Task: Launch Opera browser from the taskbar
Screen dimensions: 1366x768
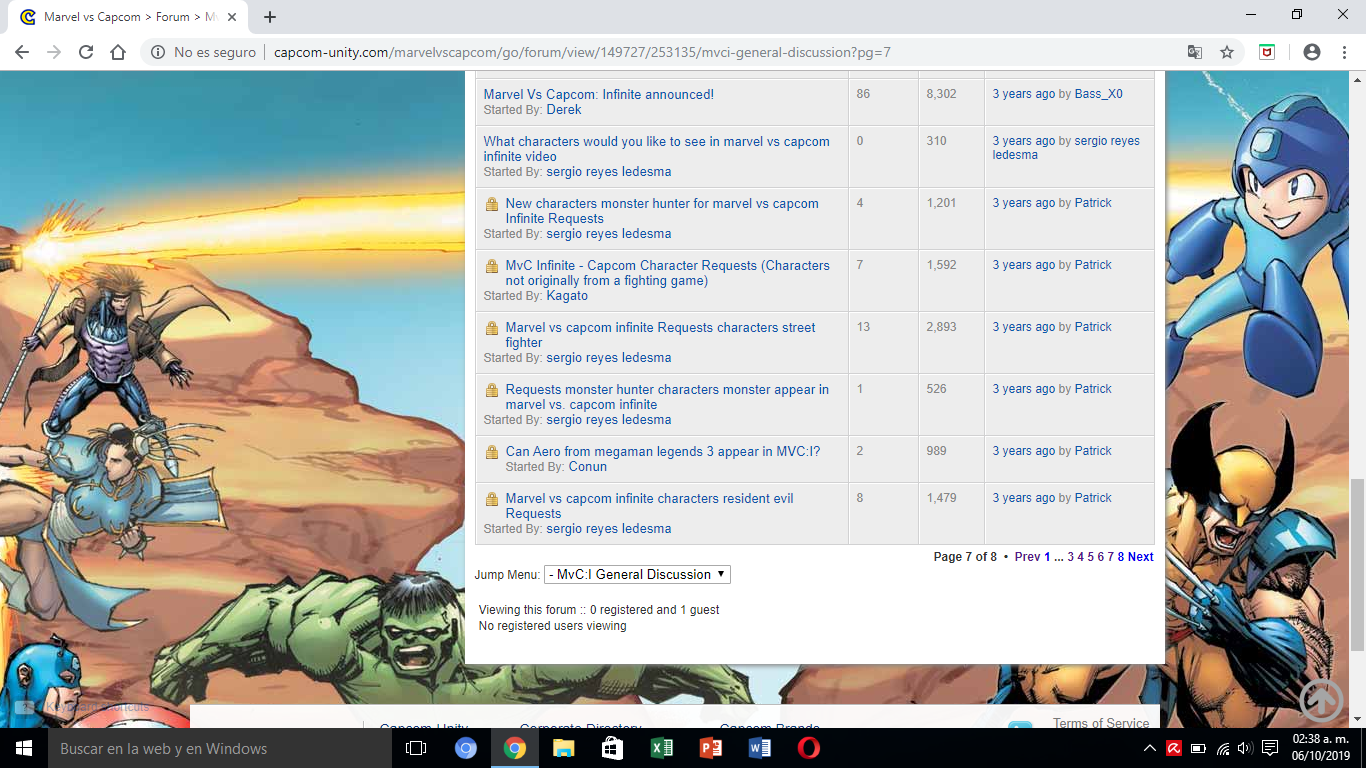Action: pos(809,748)
